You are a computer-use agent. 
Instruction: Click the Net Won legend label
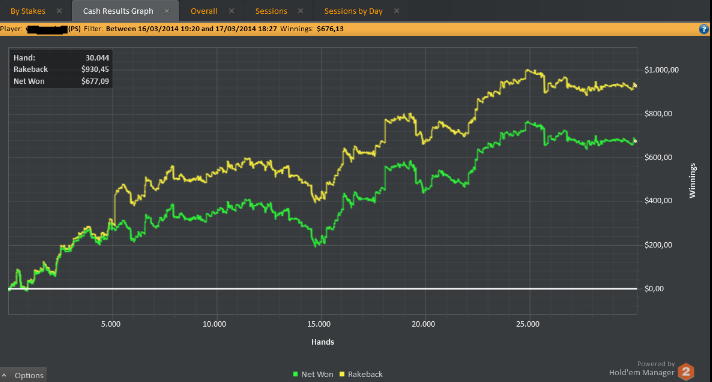coord(317,374)
